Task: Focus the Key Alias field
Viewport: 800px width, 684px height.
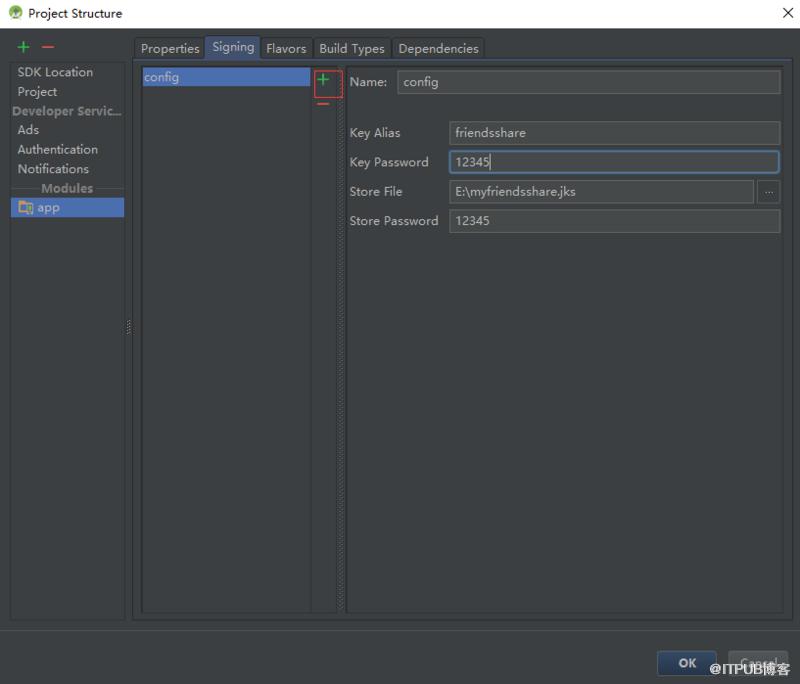Action: pyautogui.click(x=614, y=133)
